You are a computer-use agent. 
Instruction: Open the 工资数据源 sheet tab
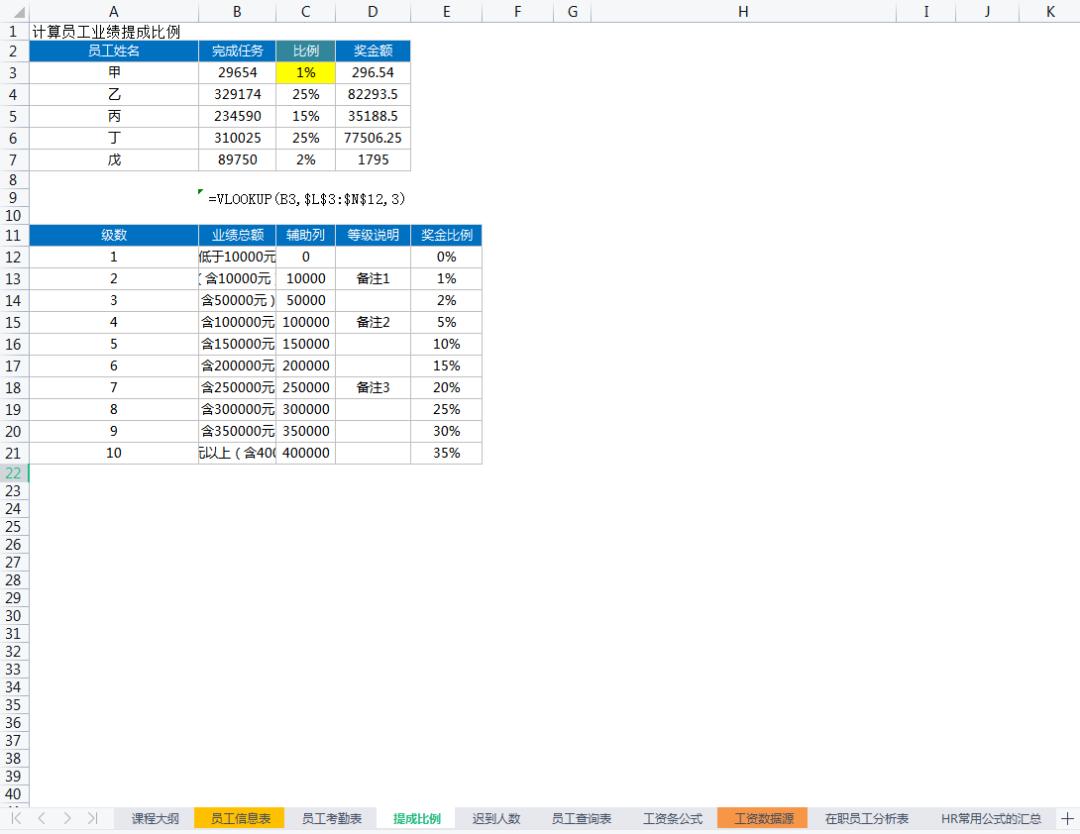pos(763,818)
